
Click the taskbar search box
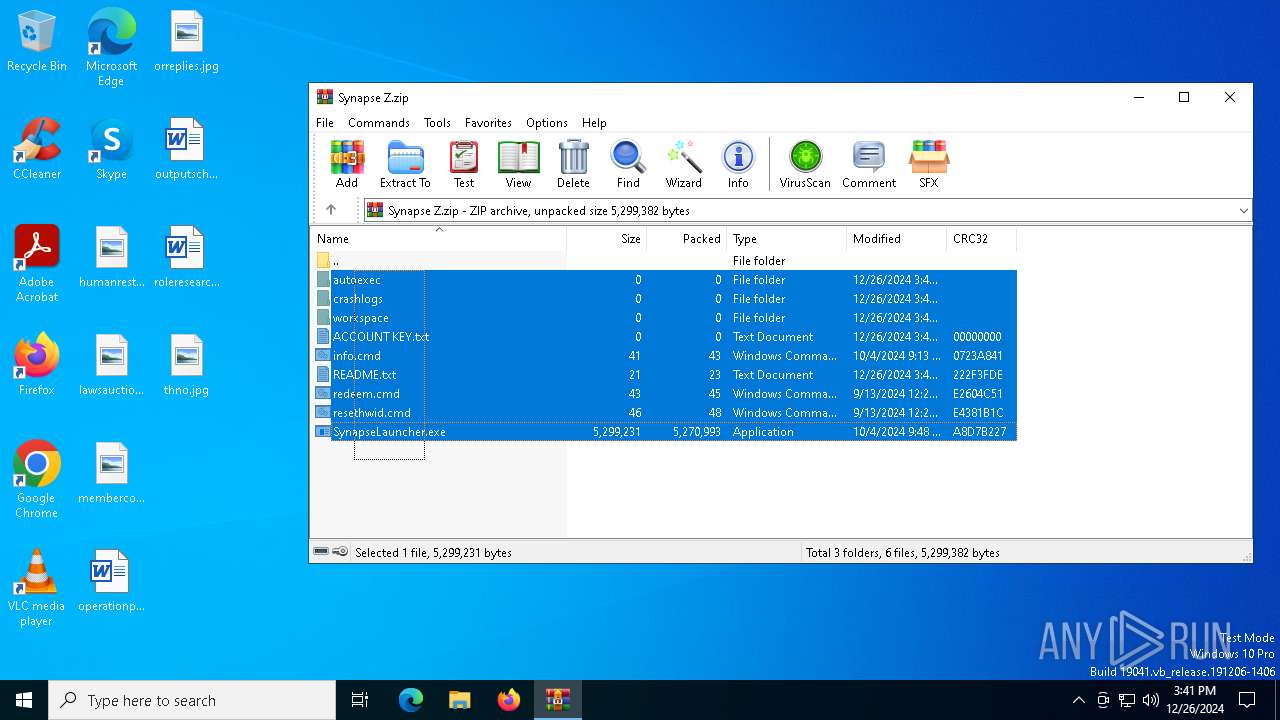pos(192,700)
